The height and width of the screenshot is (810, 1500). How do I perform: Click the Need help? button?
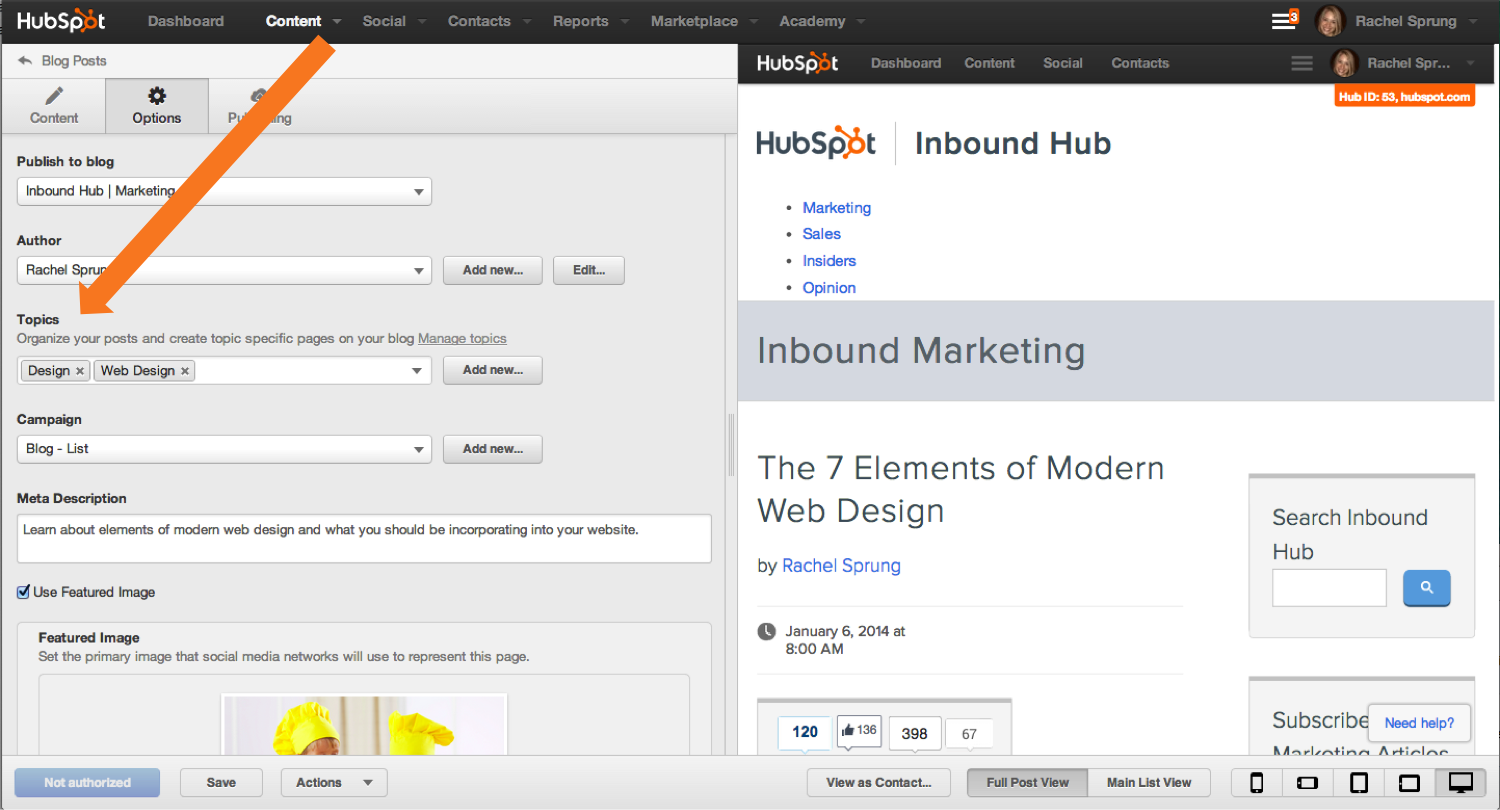click(1419, 723)
